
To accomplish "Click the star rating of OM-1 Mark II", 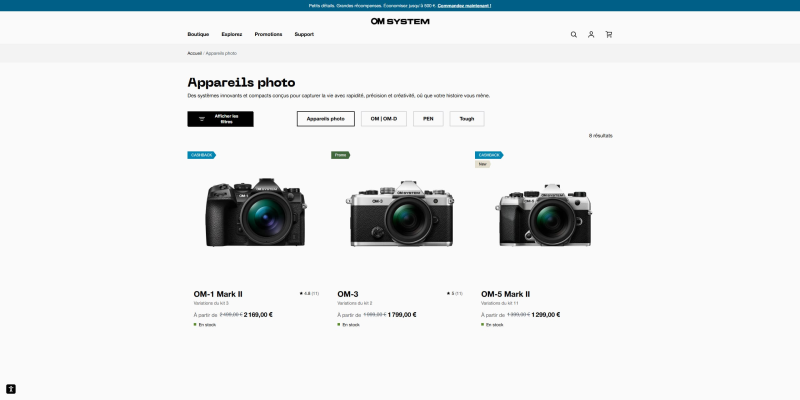I will tap(309, 294).
